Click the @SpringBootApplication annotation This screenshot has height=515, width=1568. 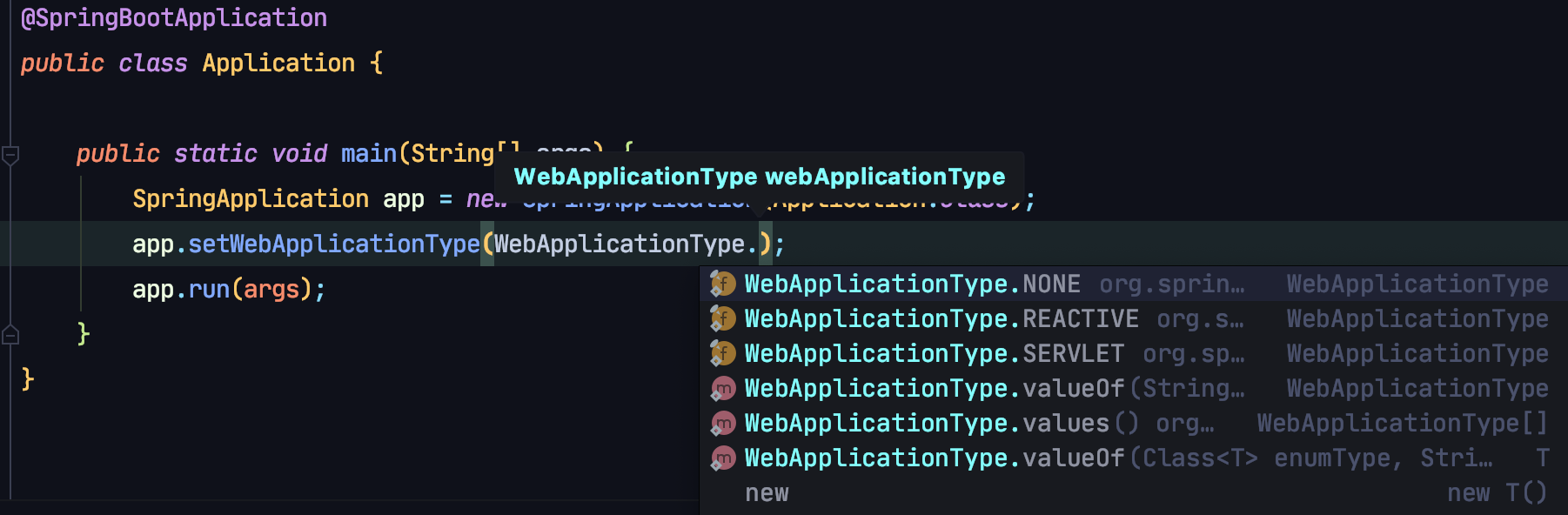pos(174,17)
